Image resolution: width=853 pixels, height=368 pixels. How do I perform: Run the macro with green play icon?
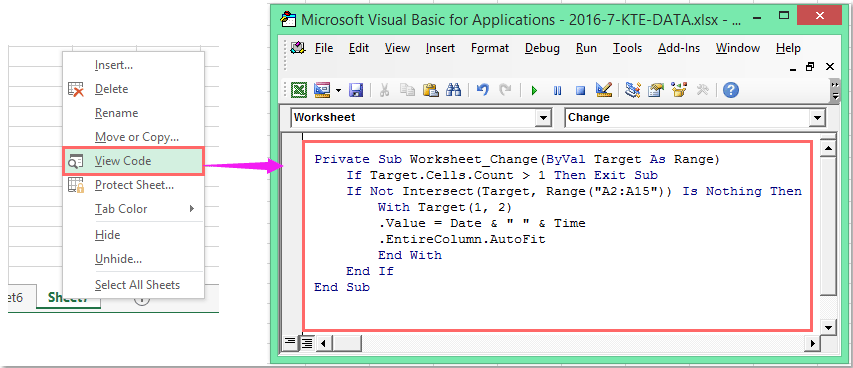tap(534, 90)
